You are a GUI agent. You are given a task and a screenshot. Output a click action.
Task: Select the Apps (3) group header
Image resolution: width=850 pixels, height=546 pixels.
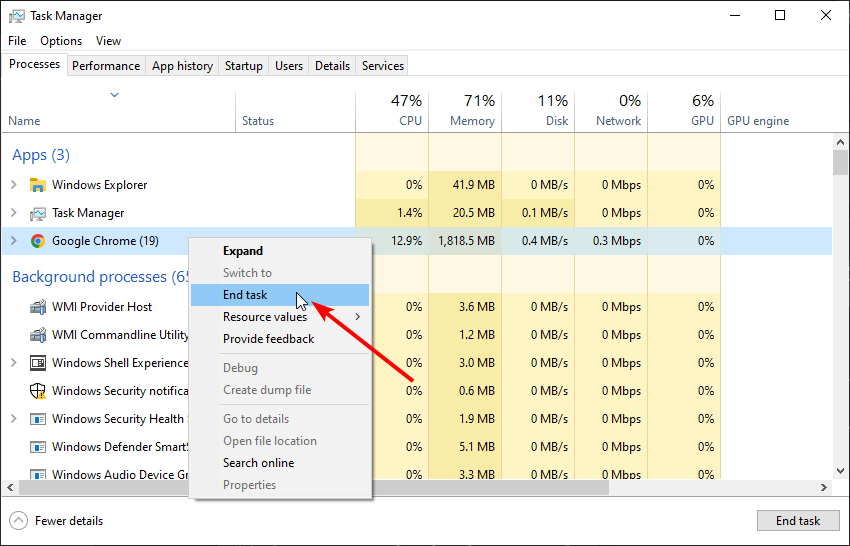(41, 155)
